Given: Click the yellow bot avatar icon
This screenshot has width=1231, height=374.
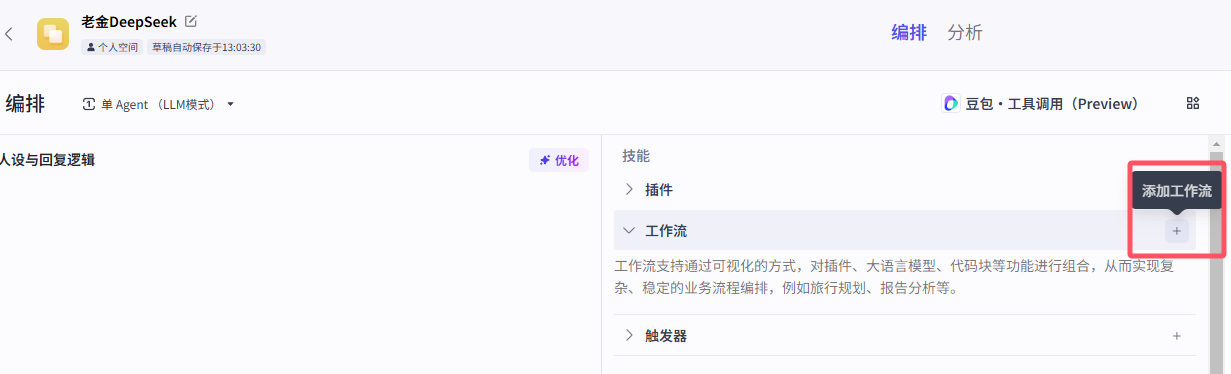Looking at the screenshot, I should (x=53, y=34).
